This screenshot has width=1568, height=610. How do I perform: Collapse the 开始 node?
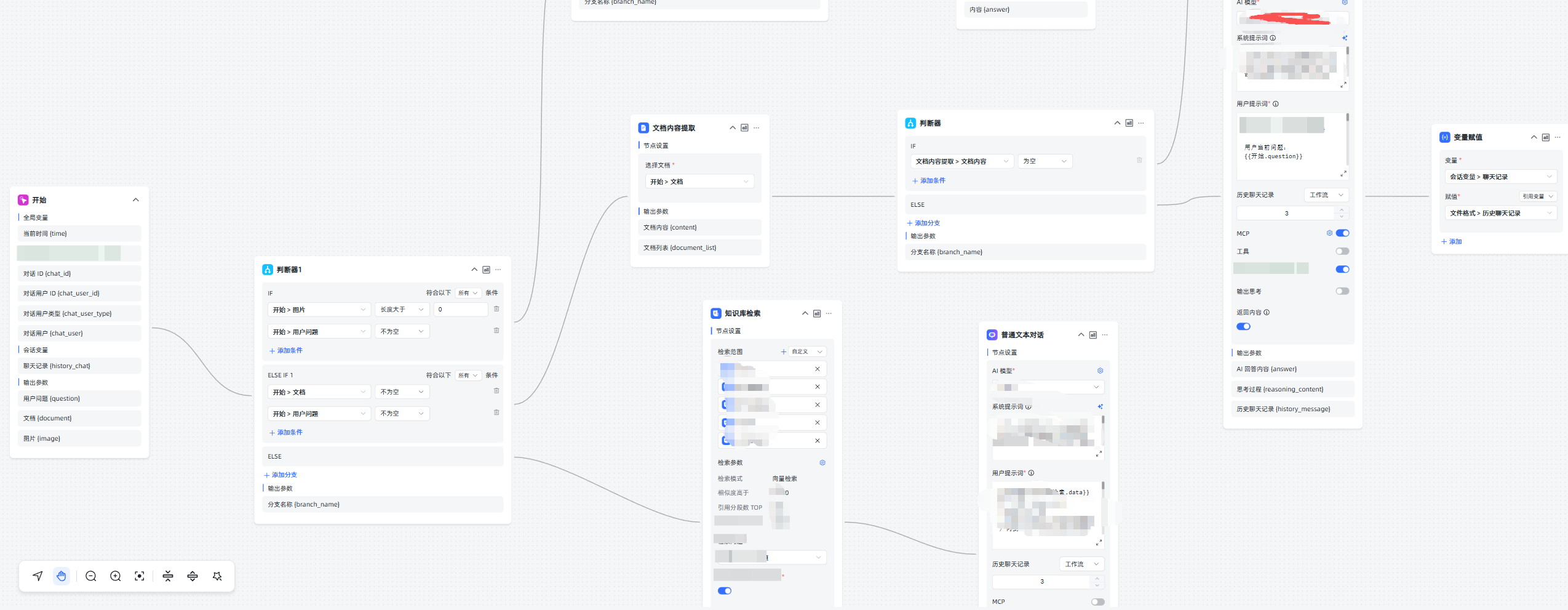click(x=136, y=200)
